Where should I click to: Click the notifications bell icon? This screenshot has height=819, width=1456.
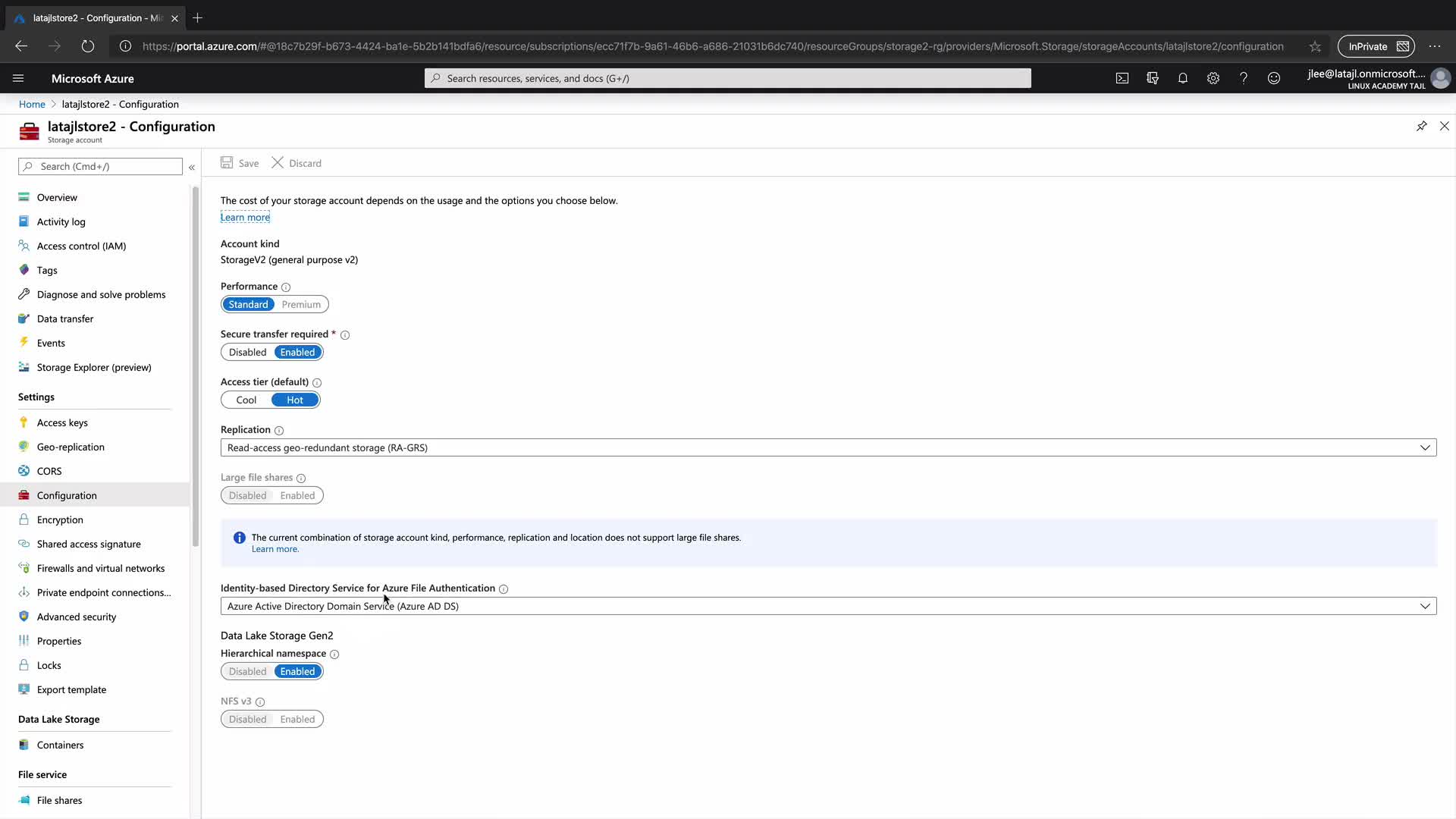[1182, 78]
